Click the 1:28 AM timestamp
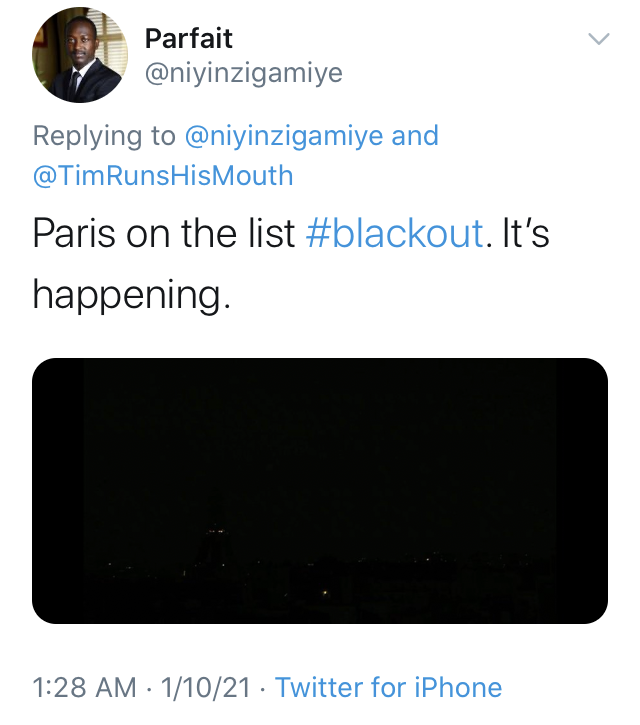This screenshot has width=640, height=725. click(85, 687)
